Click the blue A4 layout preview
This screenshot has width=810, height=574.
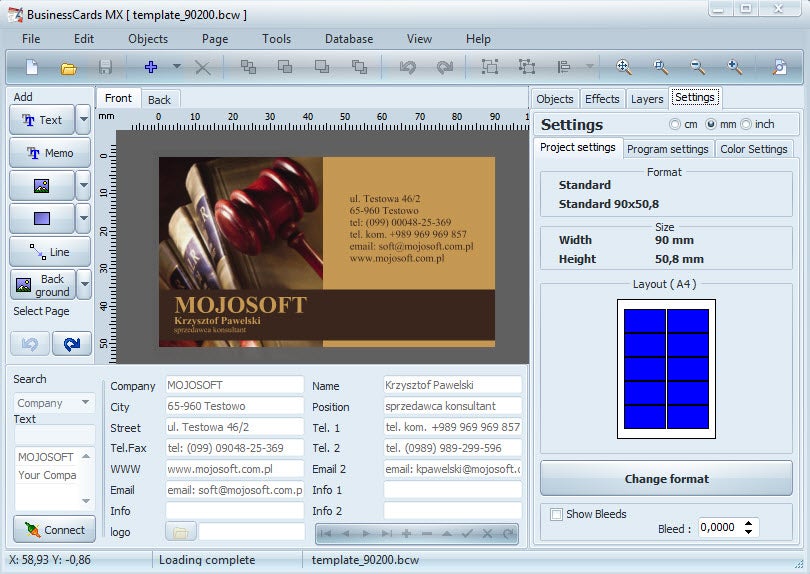[666, 369]
